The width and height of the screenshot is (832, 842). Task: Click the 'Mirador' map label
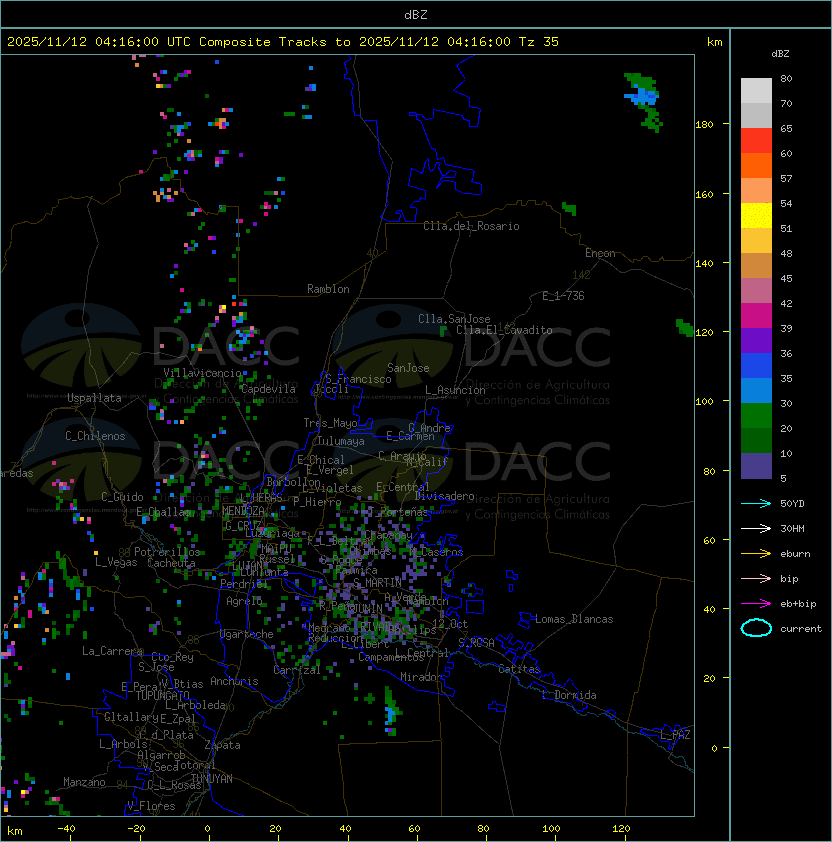(422, 677)
